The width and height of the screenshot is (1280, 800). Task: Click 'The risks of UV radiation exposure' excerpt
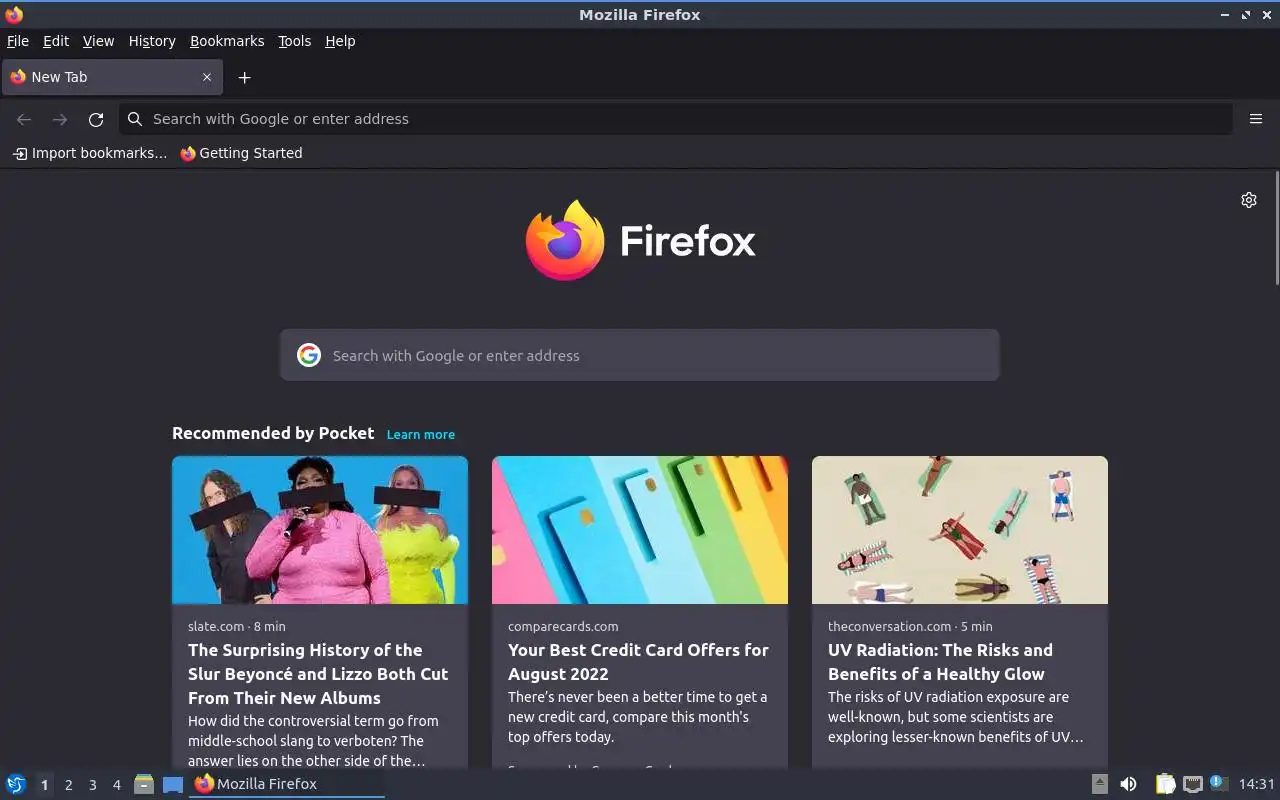tap(955, 717)
